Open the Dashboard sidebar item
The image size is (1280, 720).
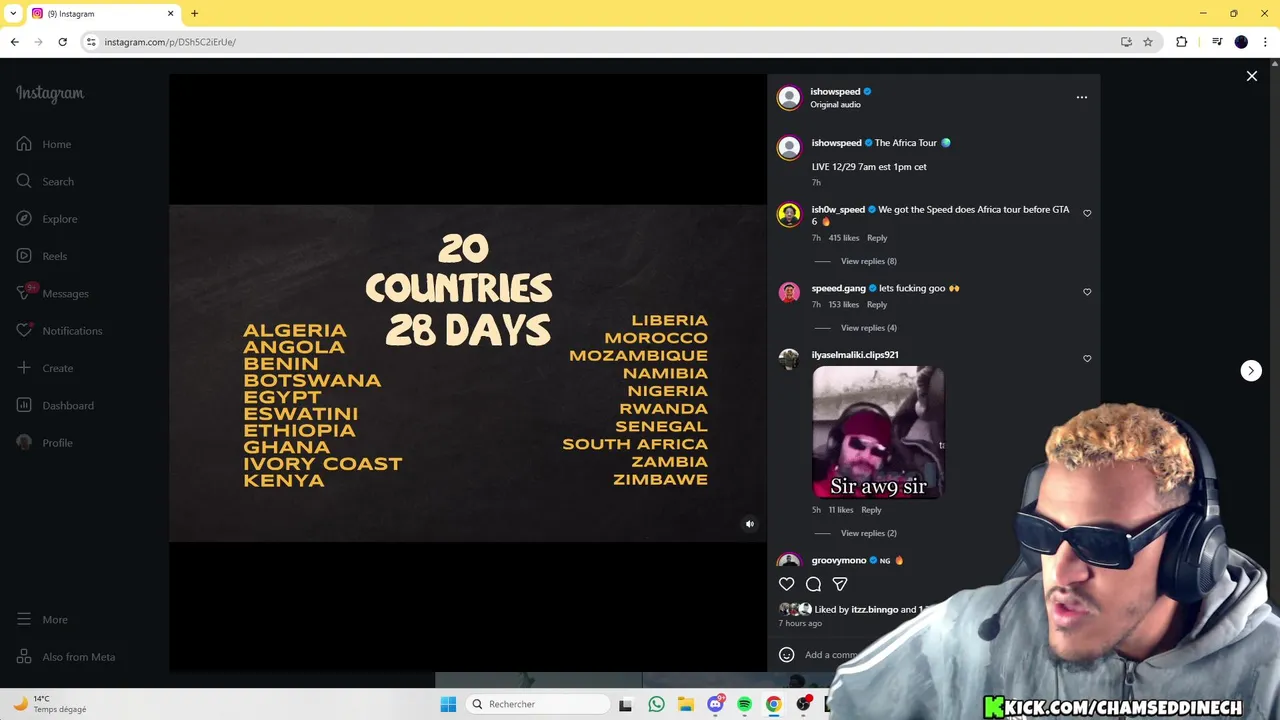coord(55,405)
